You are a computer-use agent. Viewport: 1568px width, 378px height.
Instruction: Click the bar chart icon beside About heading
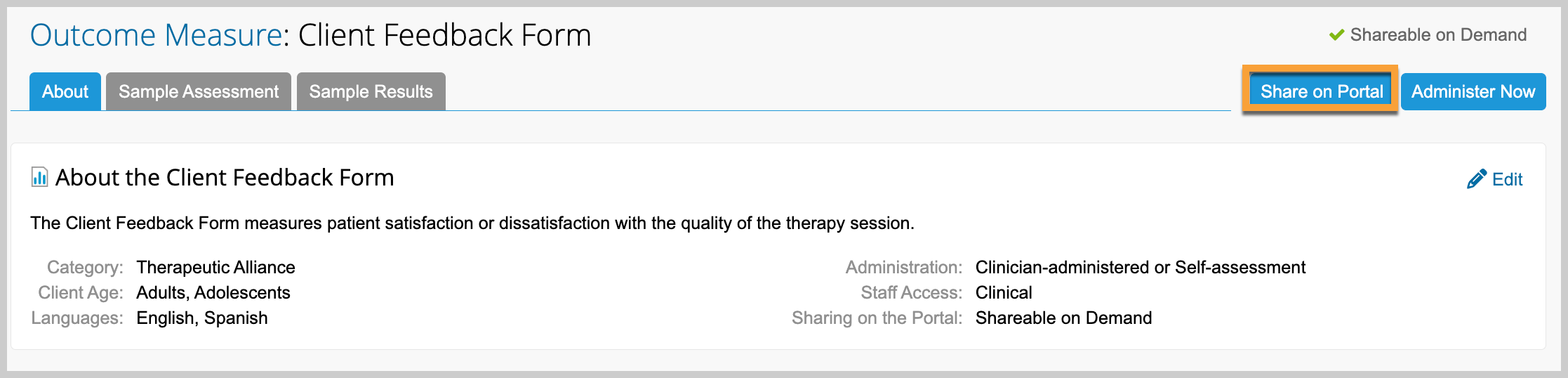(x=40, y=177)
